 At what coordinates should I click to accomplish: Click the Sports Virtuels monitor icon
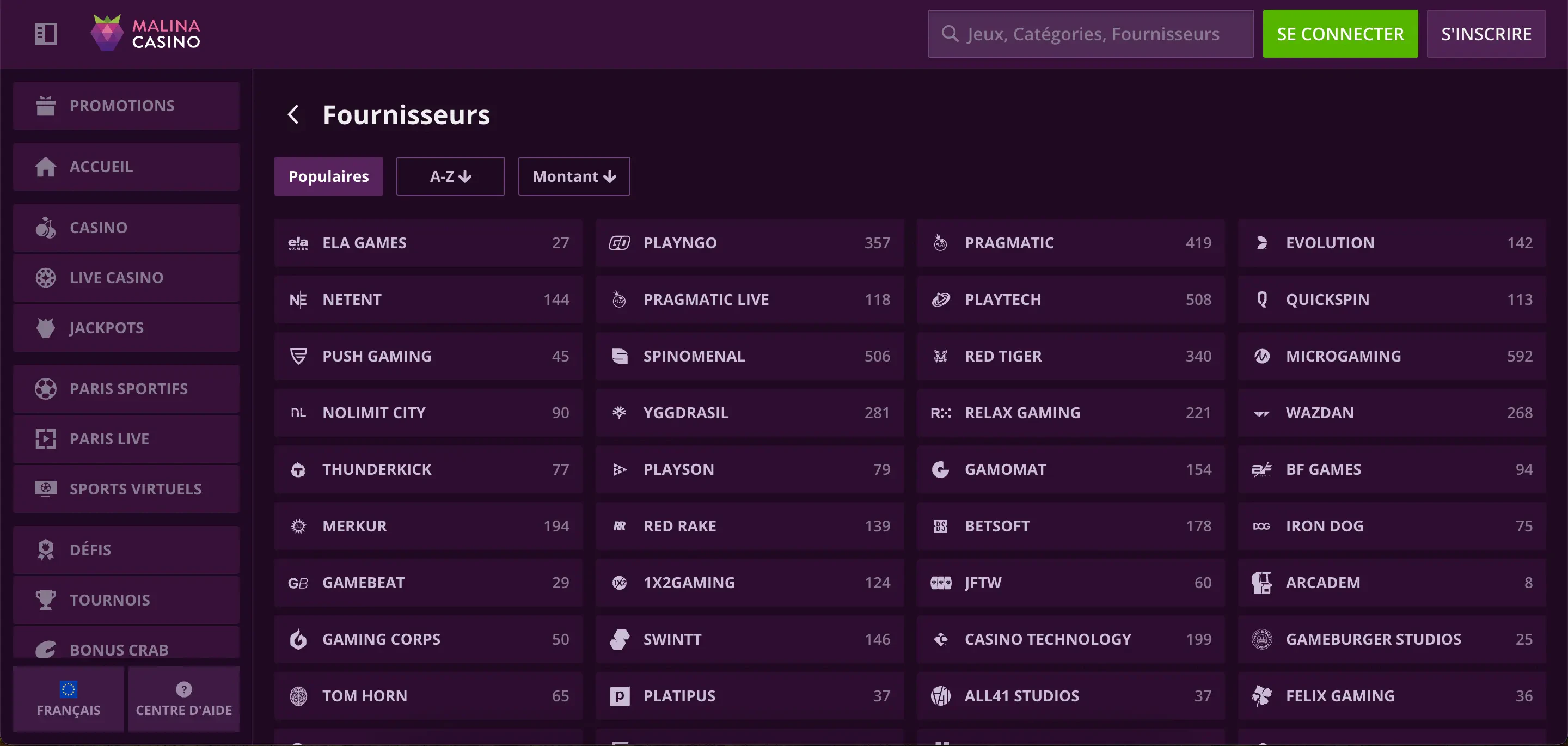pos(46,488)
